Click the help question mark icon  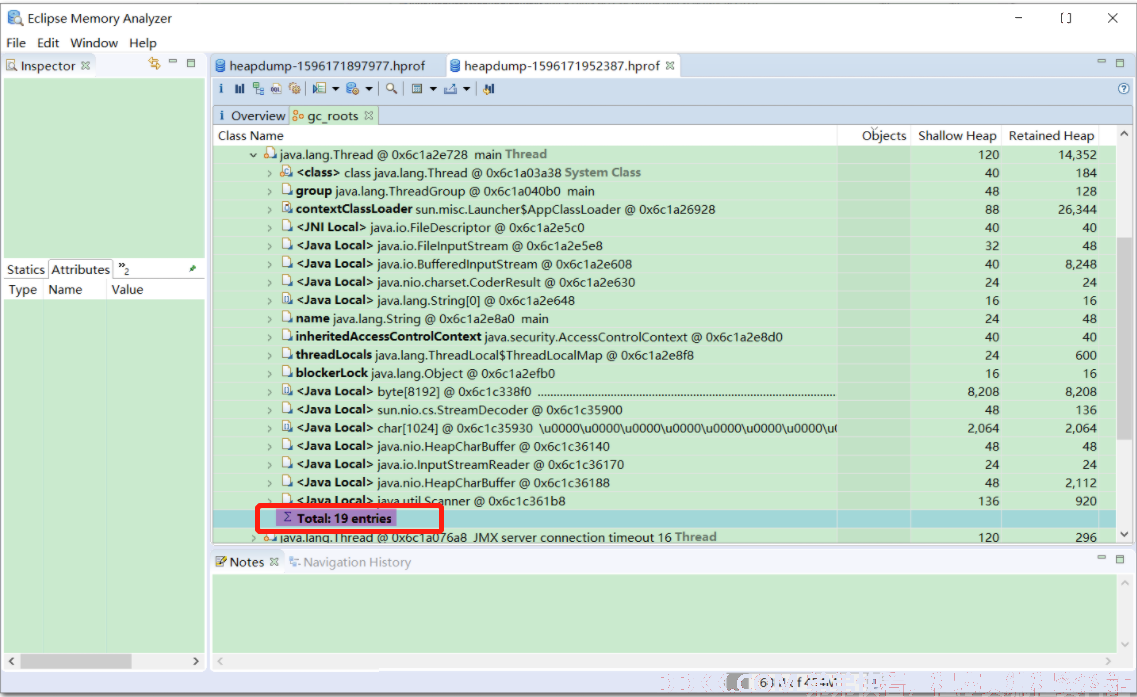point(1123,88)
